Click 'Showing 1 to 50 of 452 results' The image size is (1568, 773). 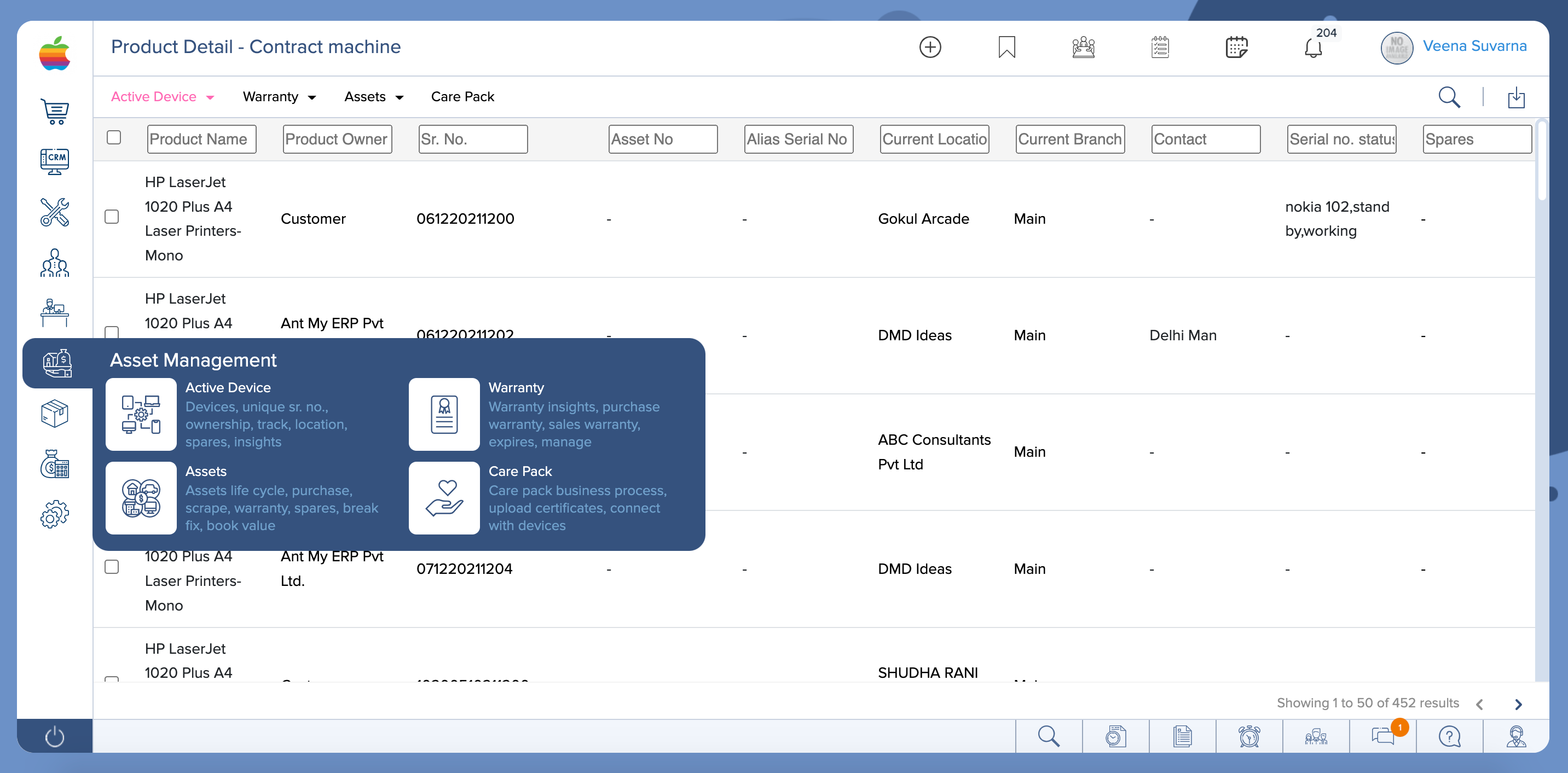tap(1368, 703)
